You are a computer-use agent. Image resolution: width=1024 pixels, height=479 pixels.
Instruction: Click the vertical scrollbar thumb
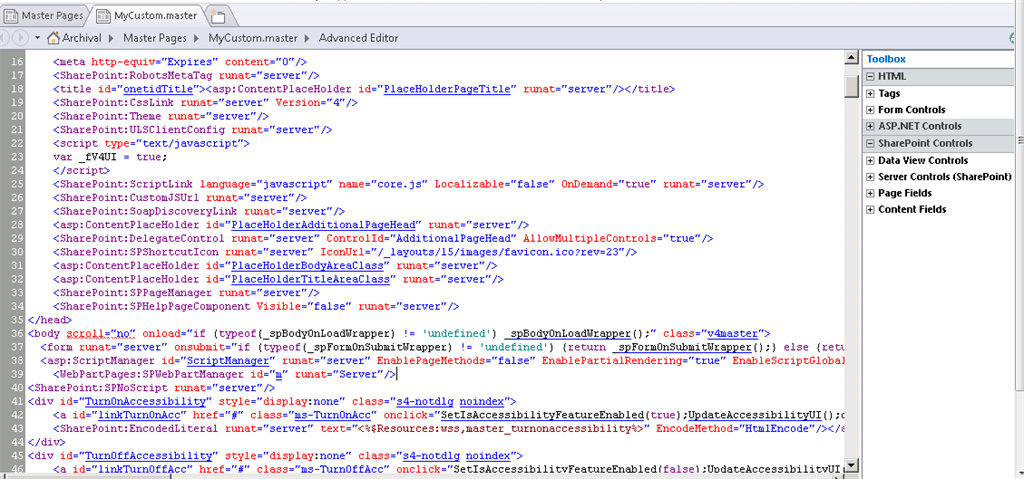pos(851,86)
